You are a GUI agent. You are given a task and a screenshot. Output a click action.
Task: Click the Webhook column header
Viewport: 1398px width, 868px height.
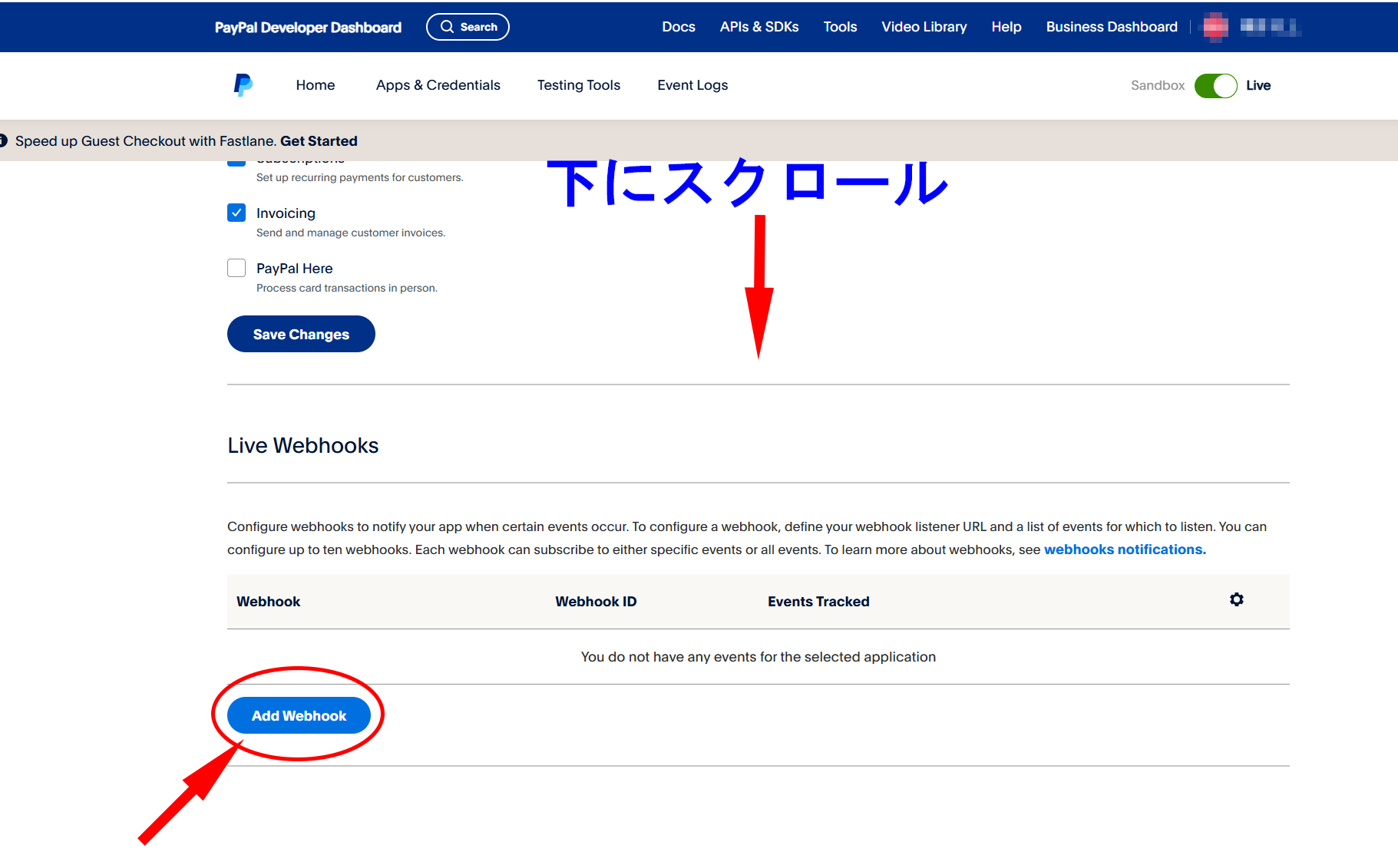(268, 602)
